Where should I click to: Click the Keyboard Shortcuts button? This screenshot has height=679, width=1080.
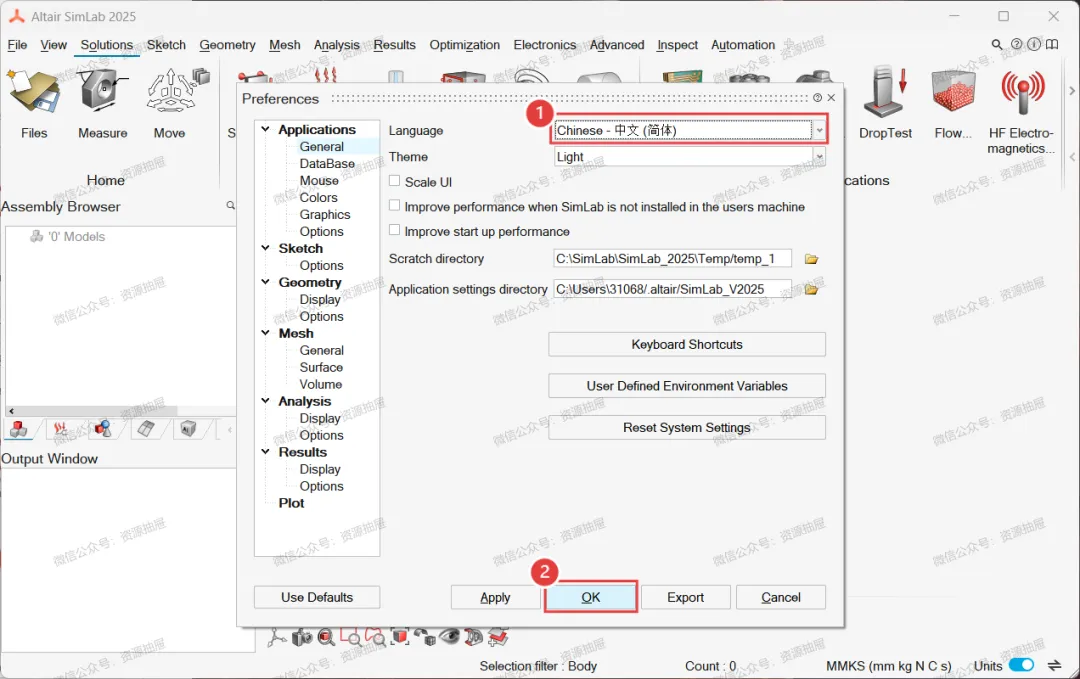pos(687,344)
